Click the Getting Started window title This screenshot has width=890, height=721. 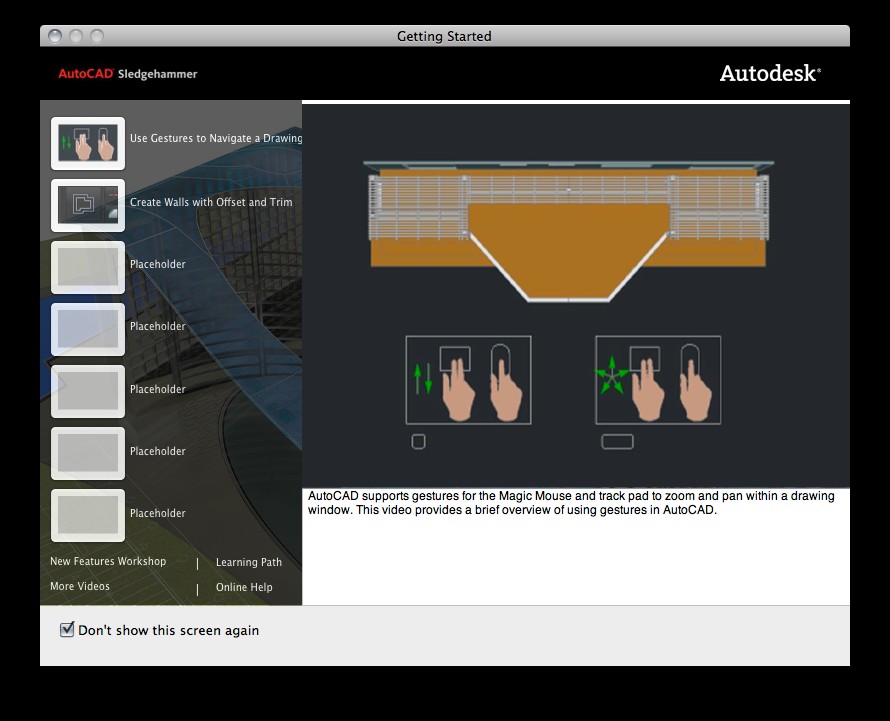click(x=444, y=36)
